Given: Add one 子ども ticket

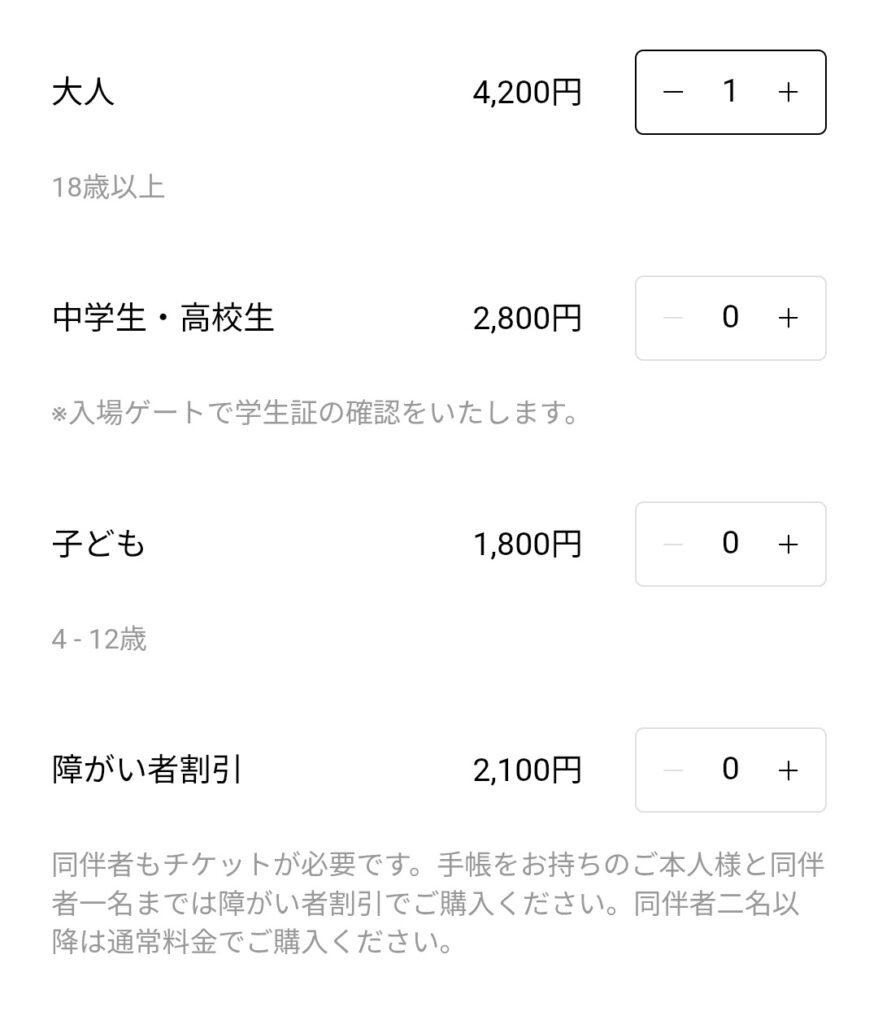Looking at the screenshot, I should click(788, 544).
